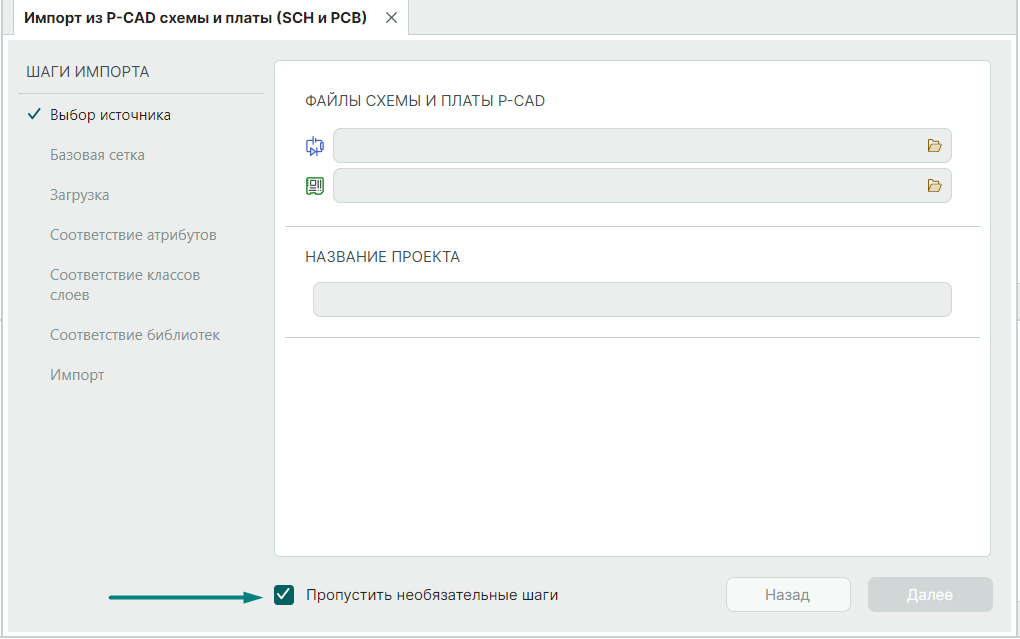Viewport: 1020px width, 639px height.
Task: Select the 'Загрузка' step
Action: (x=79, y=195)
